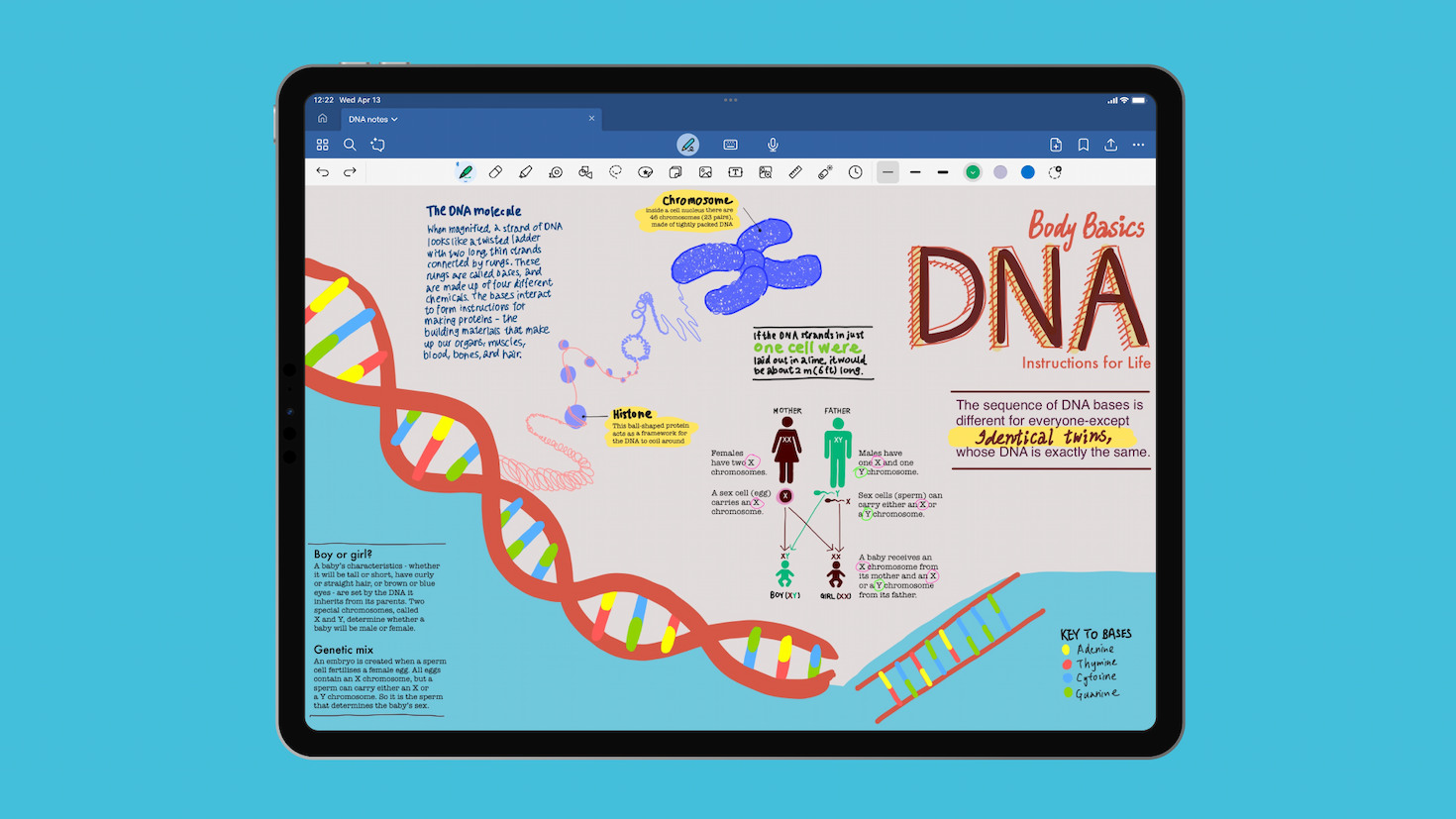
Task: Insert a photo using the image tool
Action: tap(705, 171)
